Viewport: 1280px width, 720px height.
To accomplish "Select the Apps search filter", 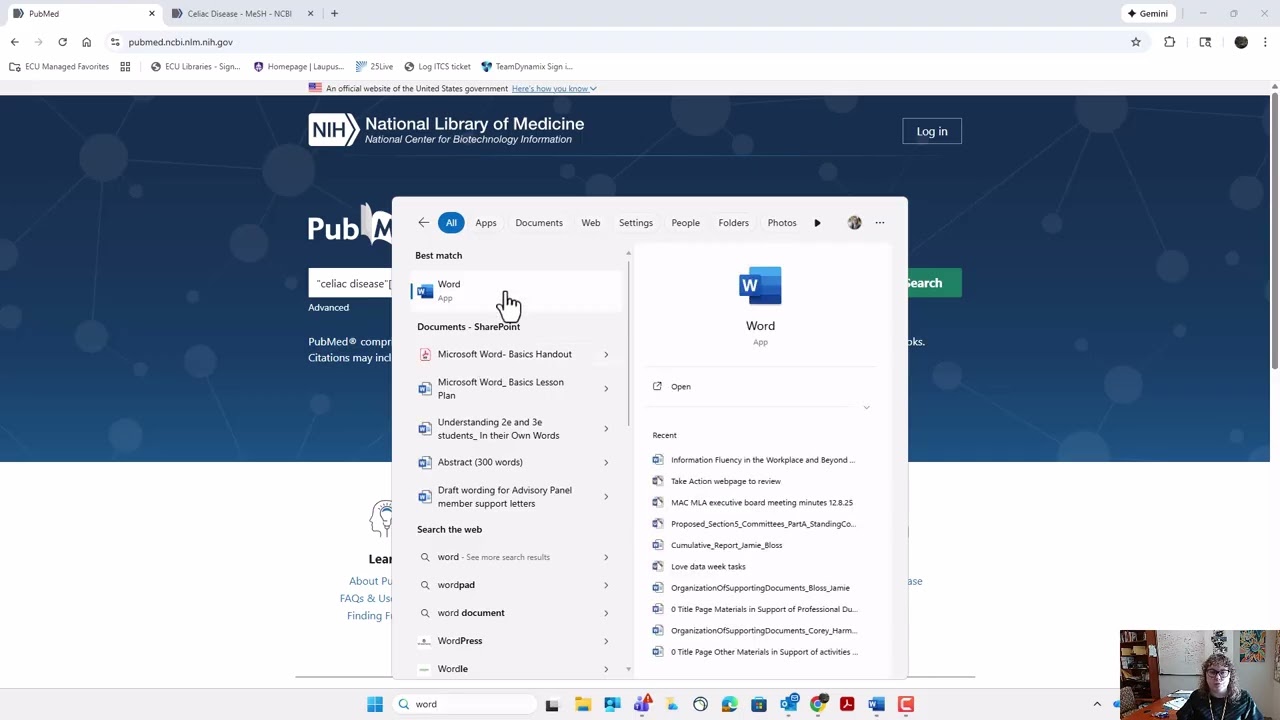I will click(486, 223).
